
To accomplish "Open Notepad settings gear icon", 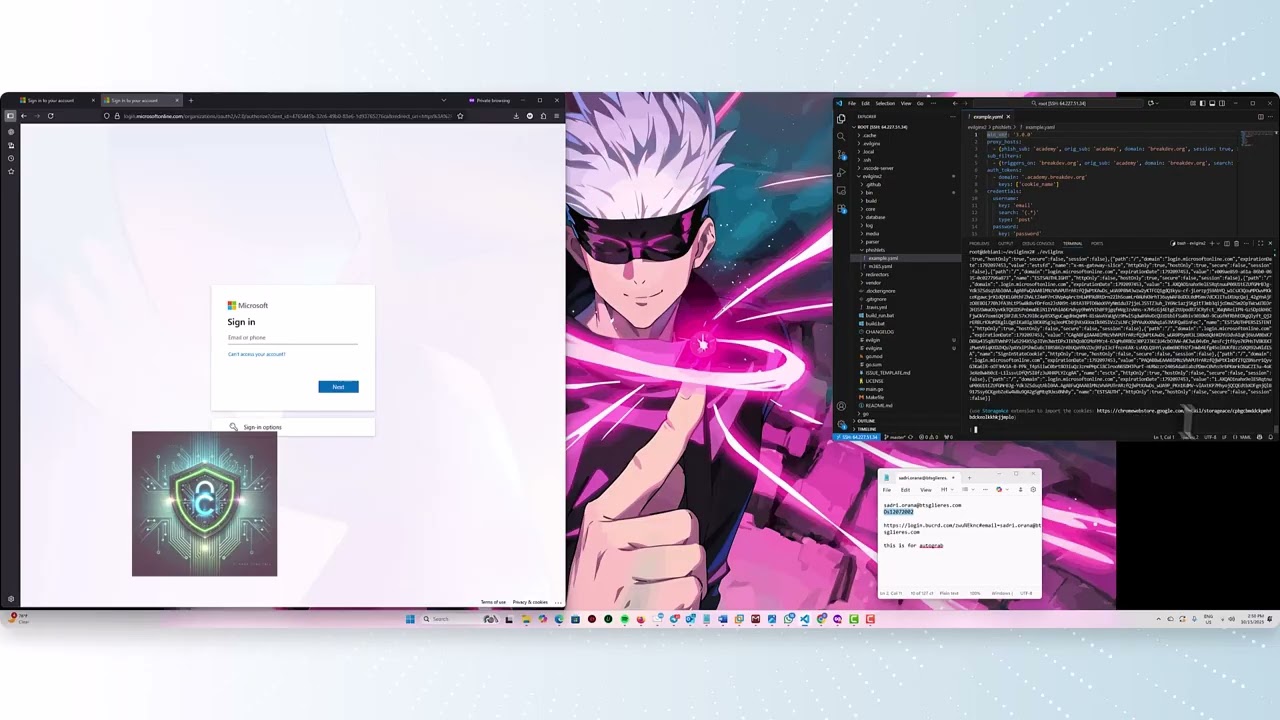I will click(x=1033, y=490).
